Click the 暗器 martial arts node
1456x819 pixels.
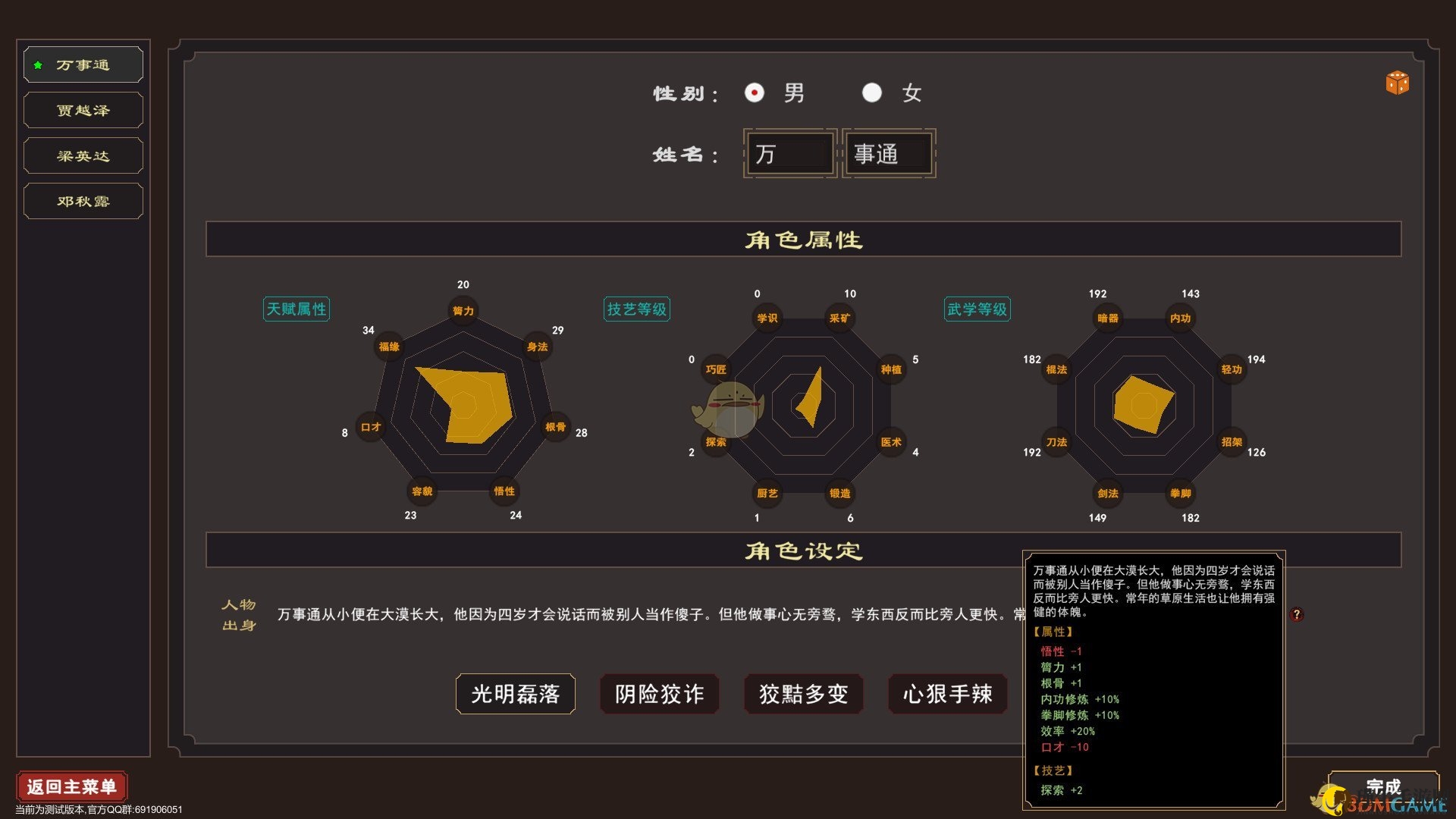point(1108,318)
